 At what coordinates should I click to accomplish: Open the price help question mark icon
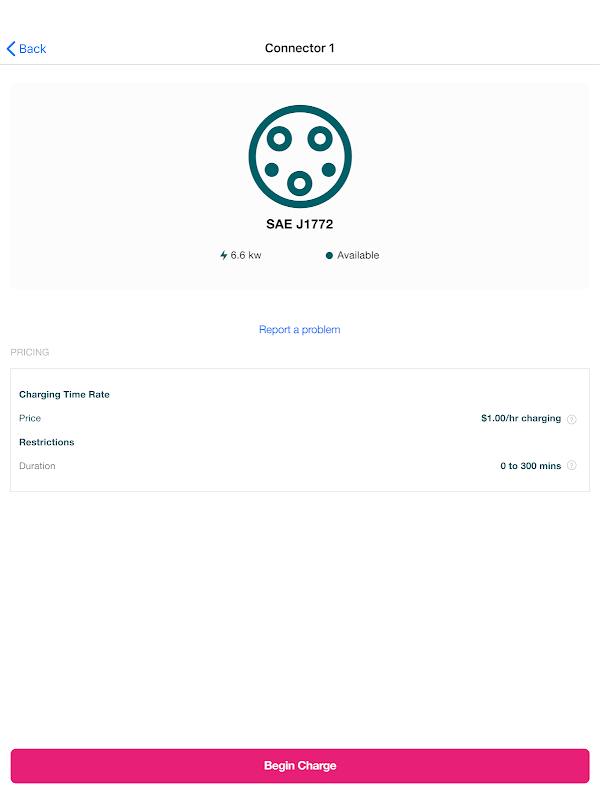tap(571, 419)
